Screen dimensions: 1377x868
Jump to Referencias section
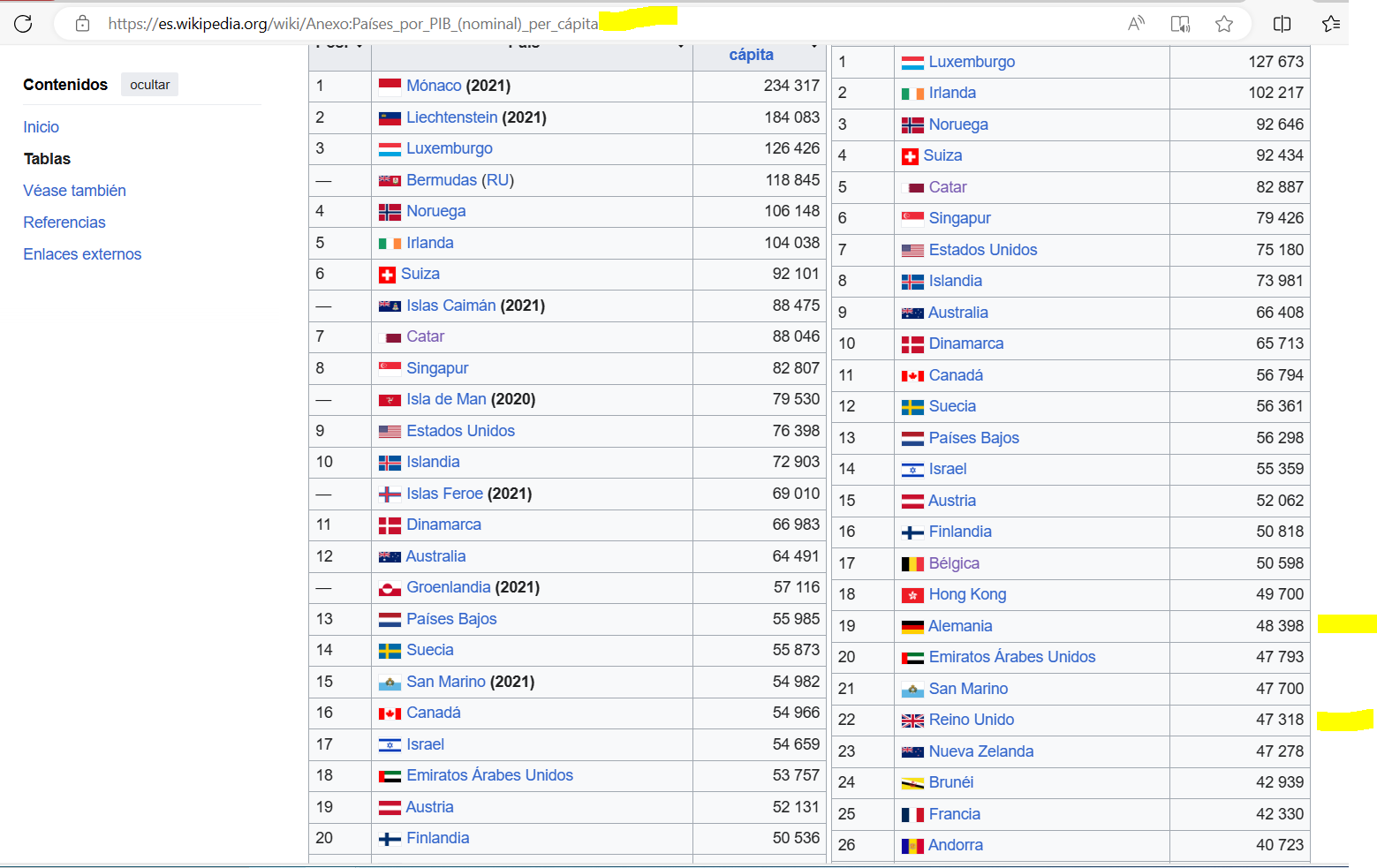click(x=64, y=223)
